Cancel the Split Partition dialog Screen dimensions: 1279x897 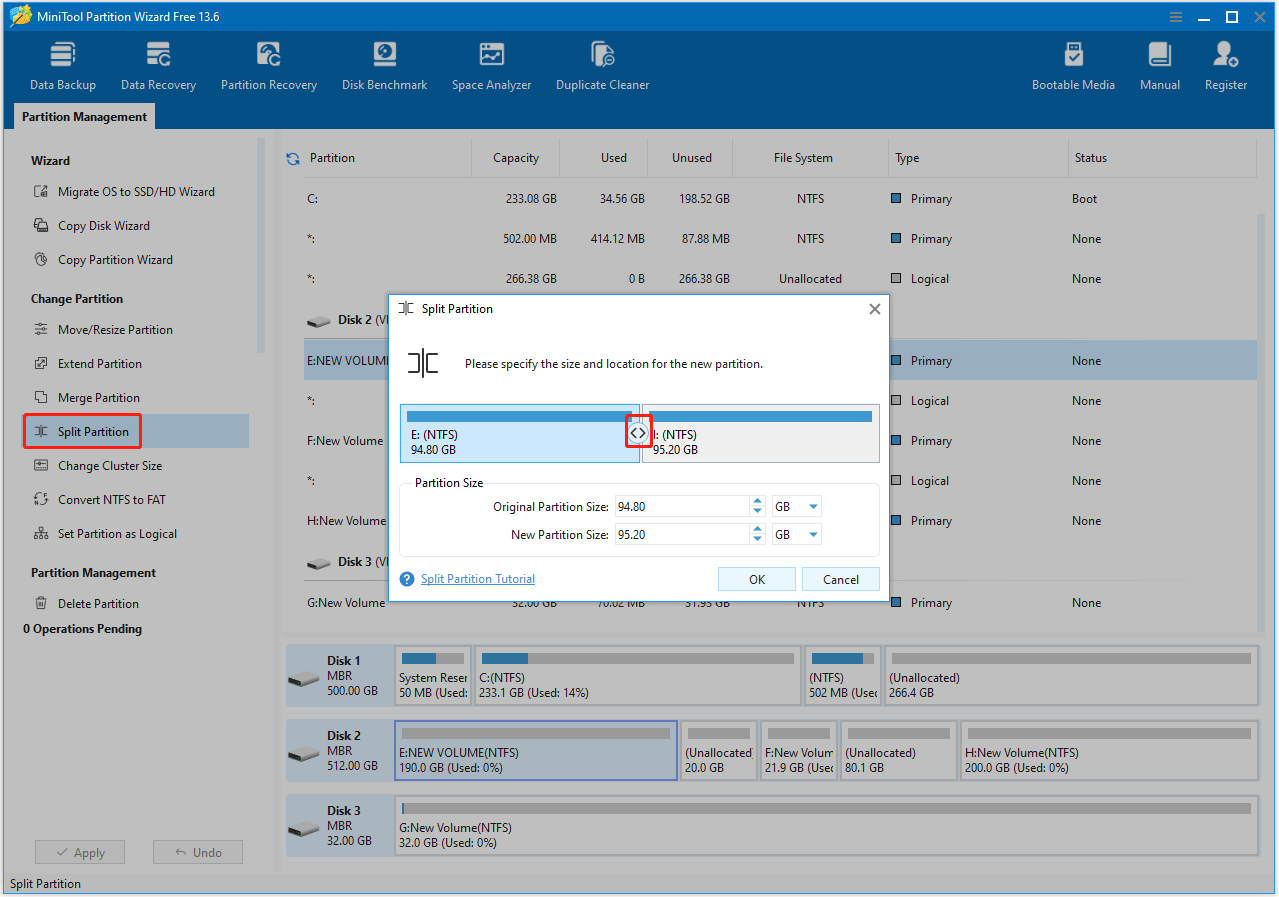[841, 579]
